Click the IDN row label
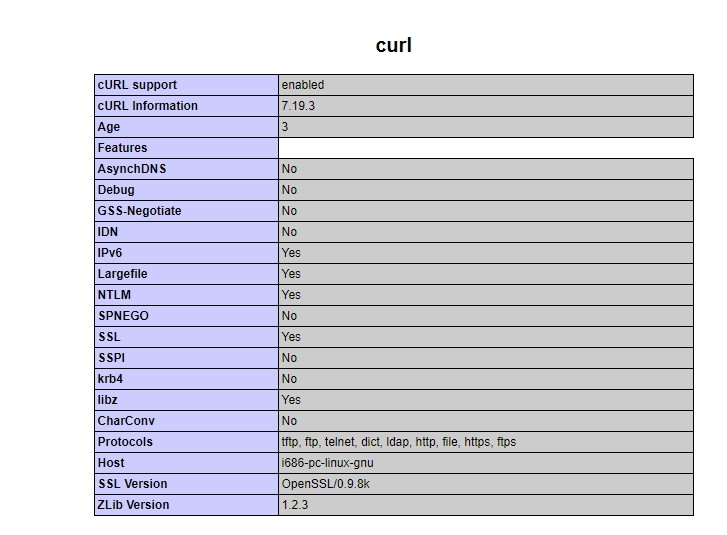The height and width of the screenshot is (535, 727). click(108, 232)
